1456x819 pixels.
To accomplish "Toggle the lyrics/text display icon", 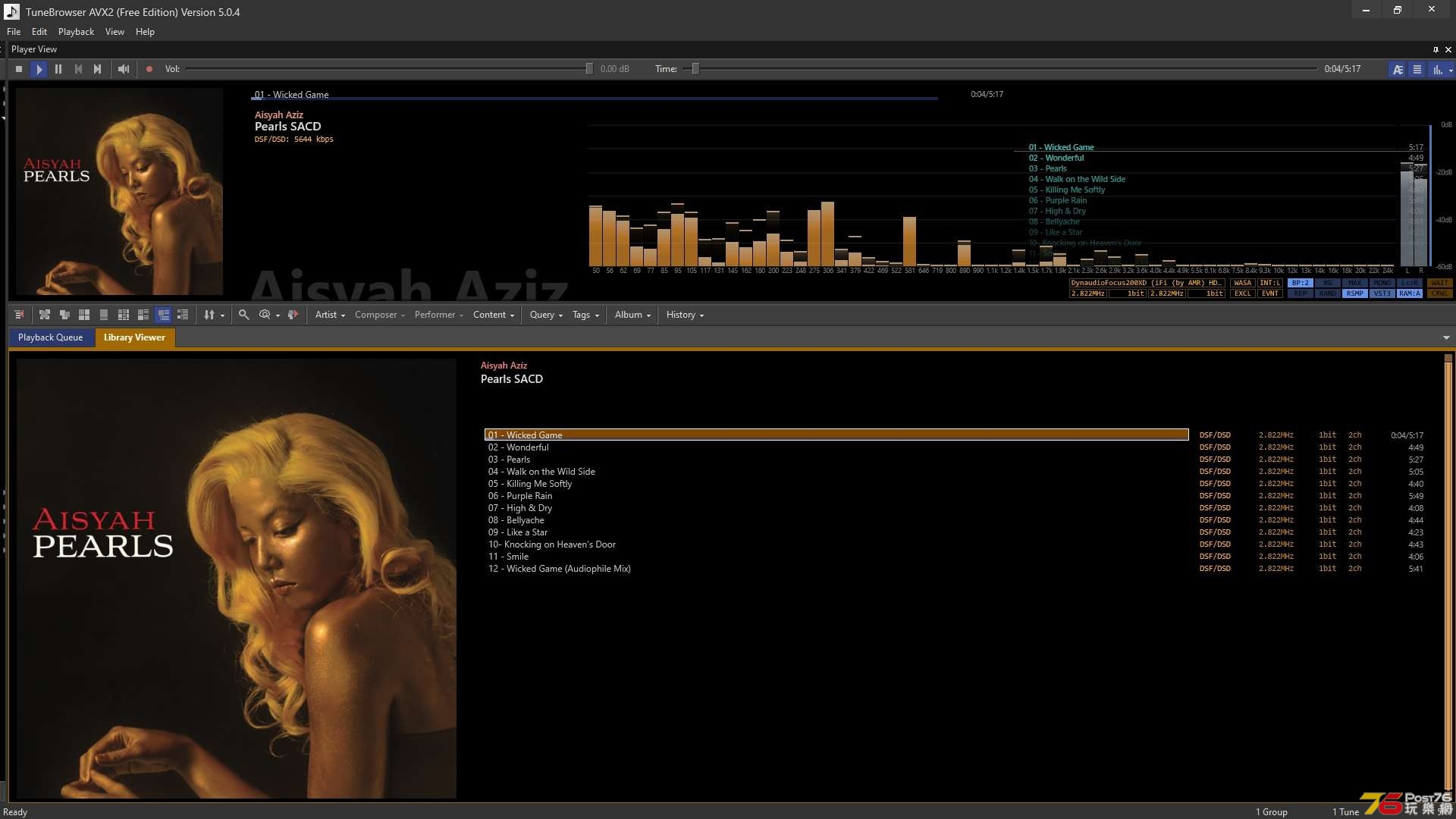I will 1398,69.
